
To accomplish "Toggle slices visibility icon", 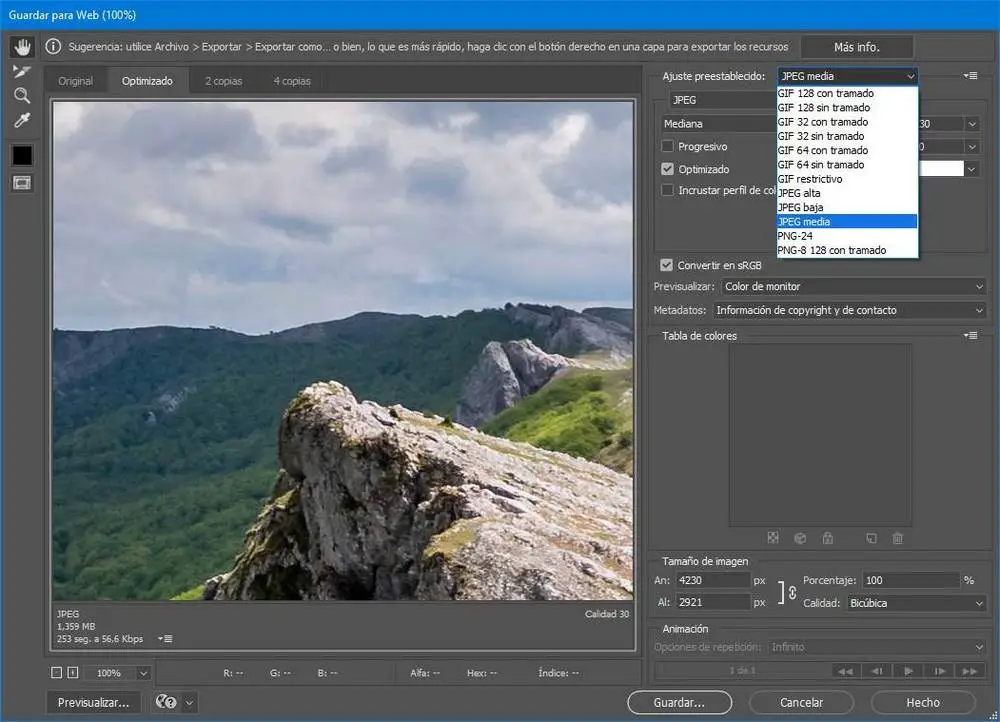I will click(x=22, y=183).
